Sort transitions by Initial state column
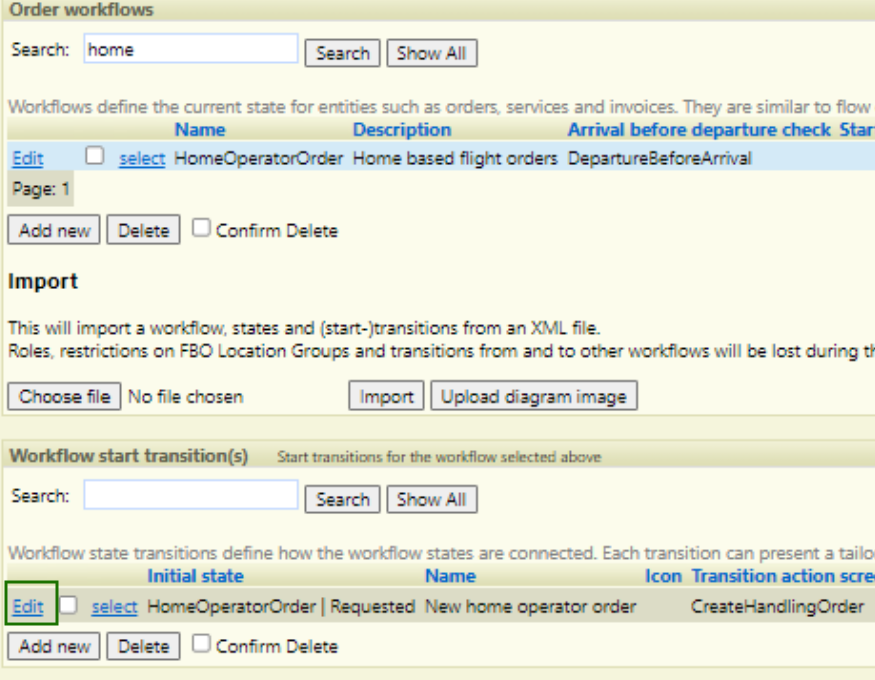The width and height of the screenshot is (875, 680). point(195,576)
